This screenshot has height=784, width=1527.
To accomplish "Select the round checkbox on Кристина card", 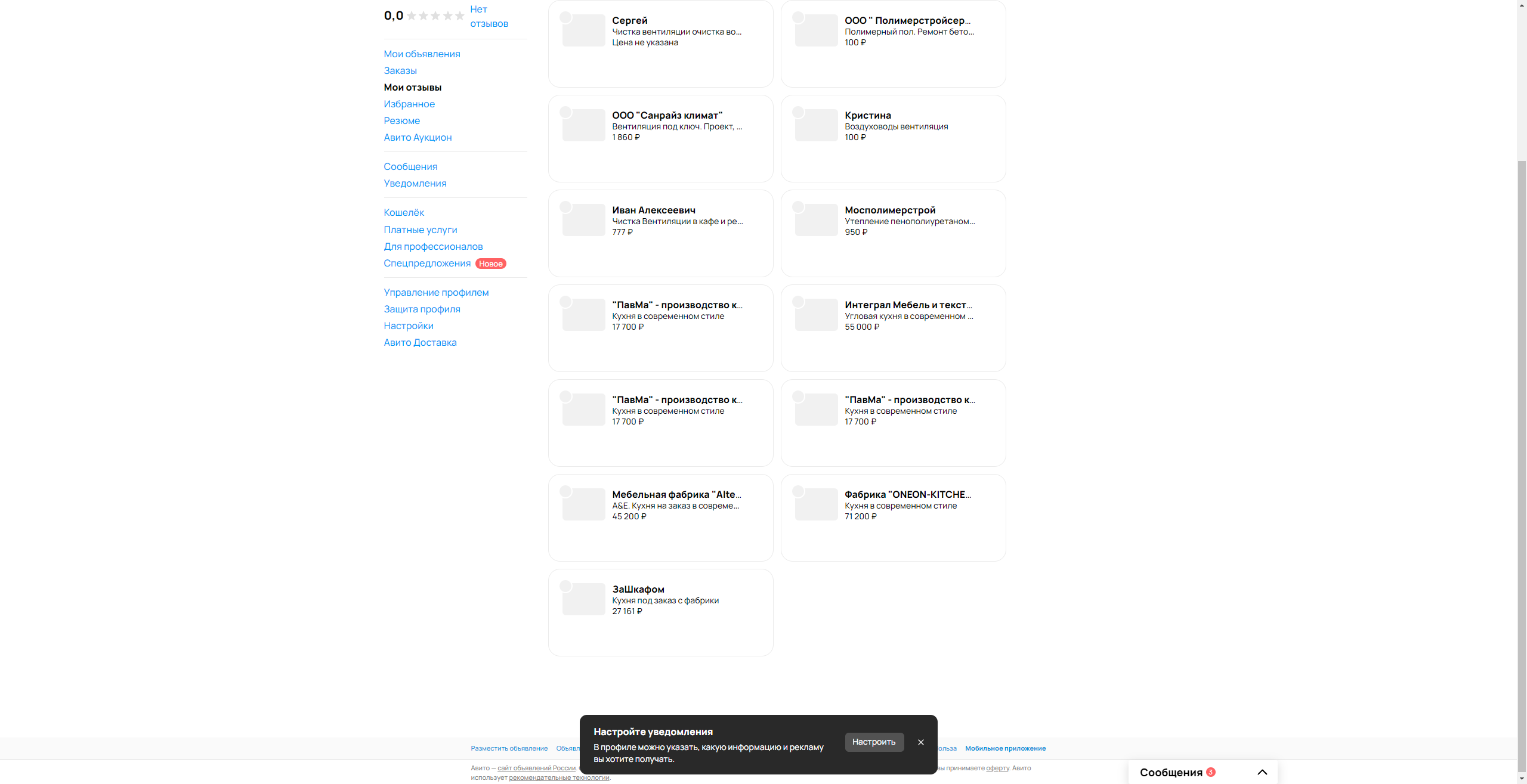I will click(x=798, y=112).
